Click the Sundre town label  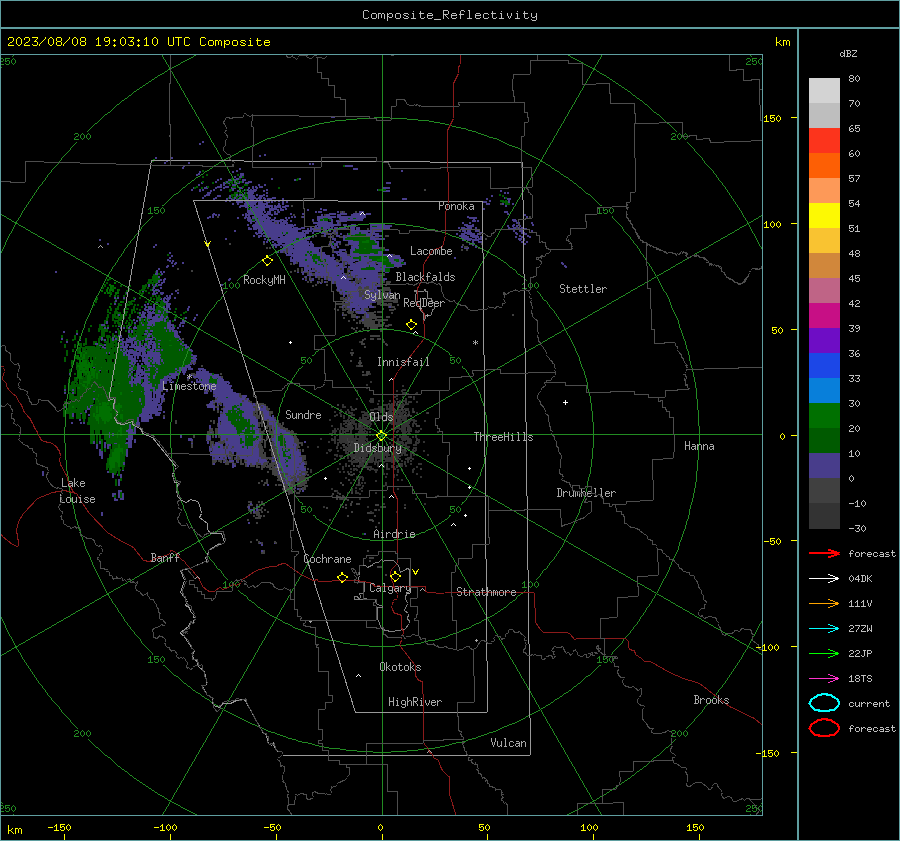point(303,415)
